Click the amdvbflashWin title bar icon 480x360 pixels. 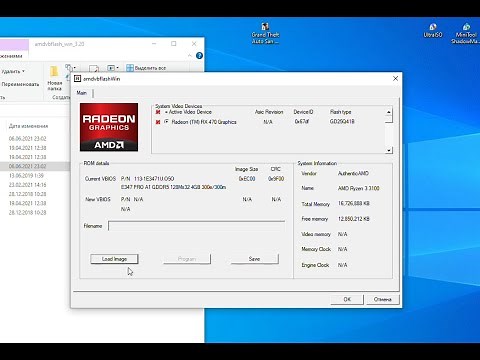coord(77,79)
